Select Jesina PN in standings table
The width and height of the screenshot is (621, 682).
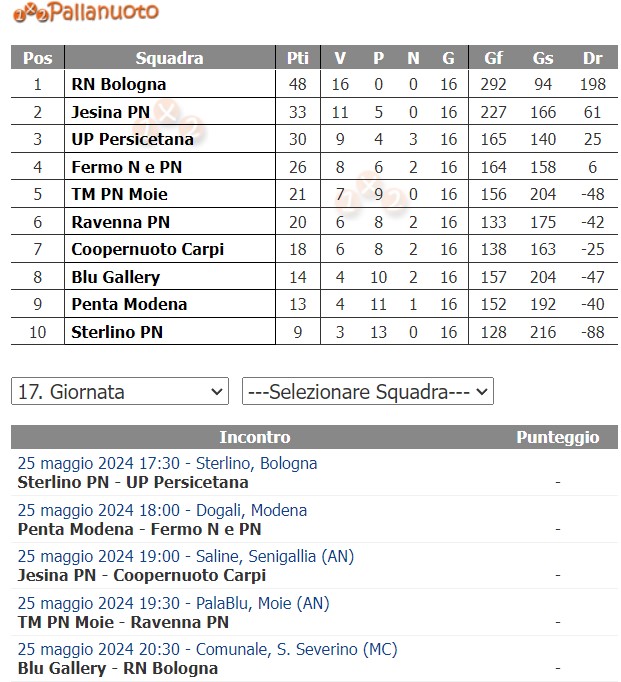pyautogui.click(x=113, y=112)
